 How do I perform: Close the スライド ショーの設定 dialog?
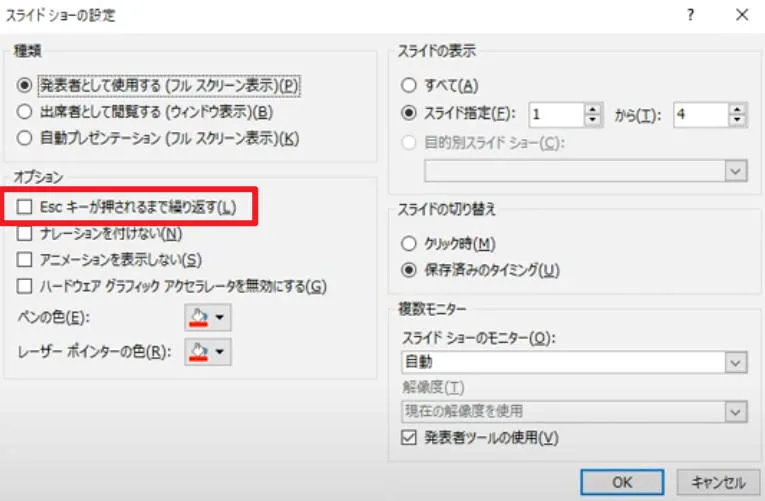point(742,15)
